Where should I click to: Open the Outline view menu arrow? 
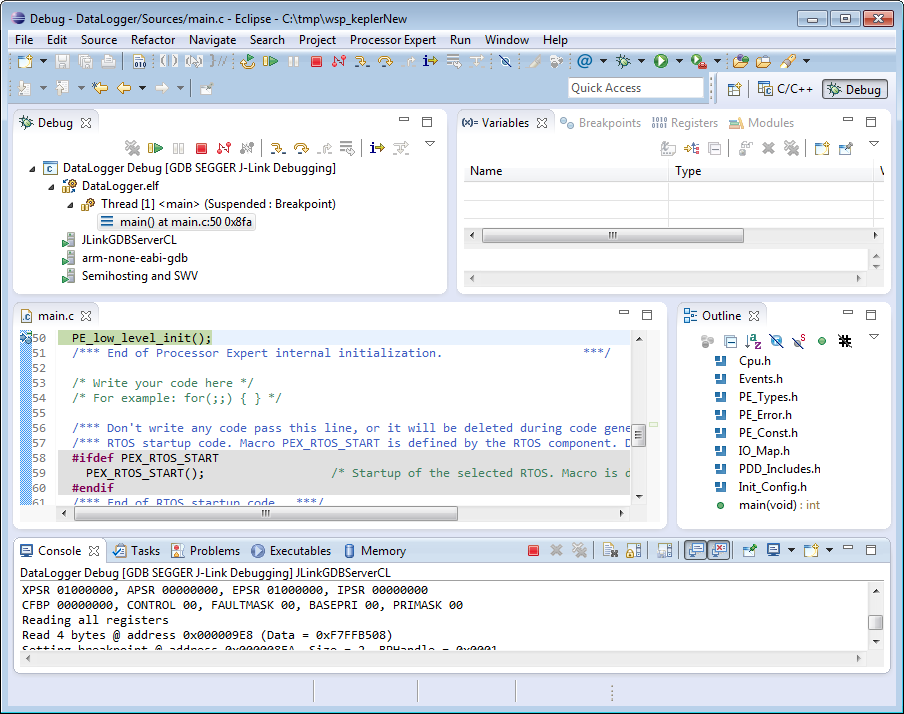coord(873,337)
